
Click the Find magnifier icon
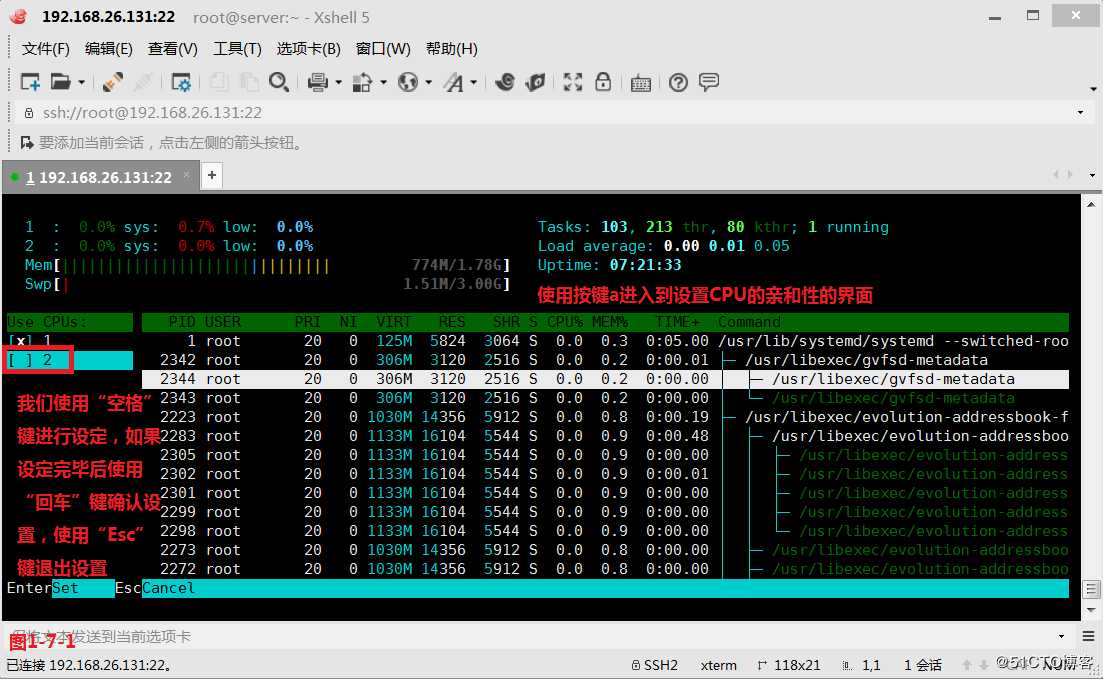click(x=279, y=82)
